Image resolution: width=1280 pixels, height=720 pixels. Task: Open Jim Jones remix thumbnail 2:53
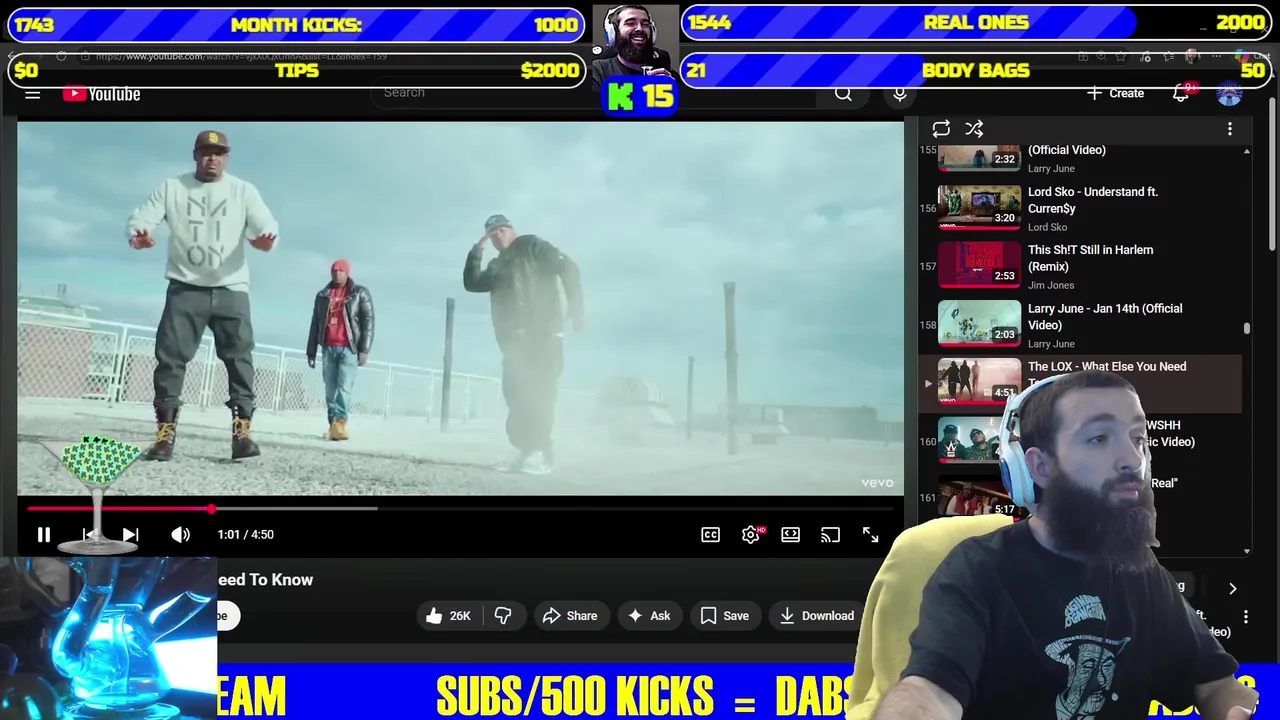pyautogui.click(x=979, y=266)
